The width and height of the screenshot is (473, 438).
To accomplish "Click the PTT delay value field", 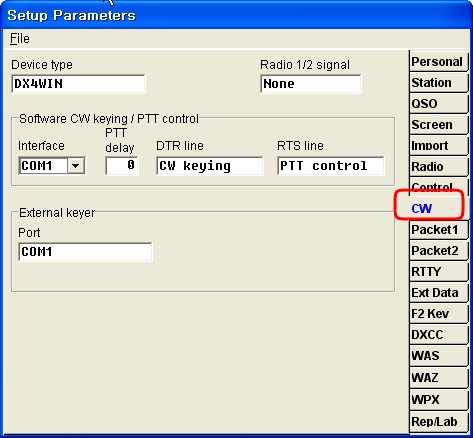I will coord(122,165).
